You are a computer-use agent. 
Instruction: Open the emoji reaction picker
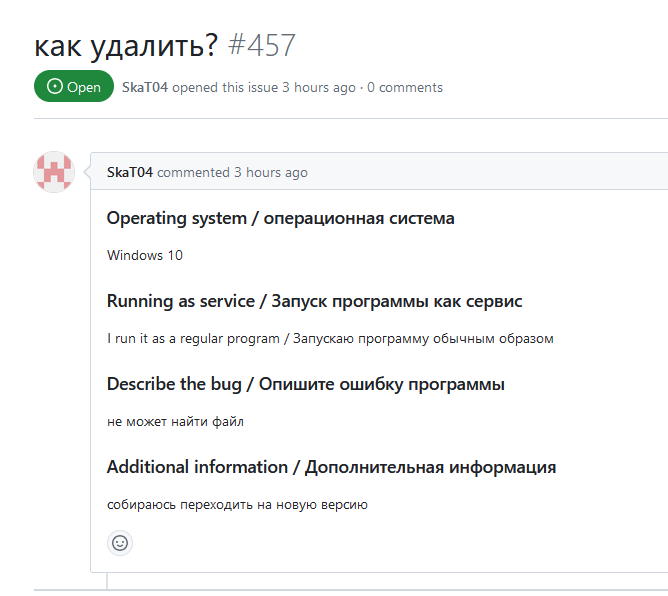click(x=120, y=543)
